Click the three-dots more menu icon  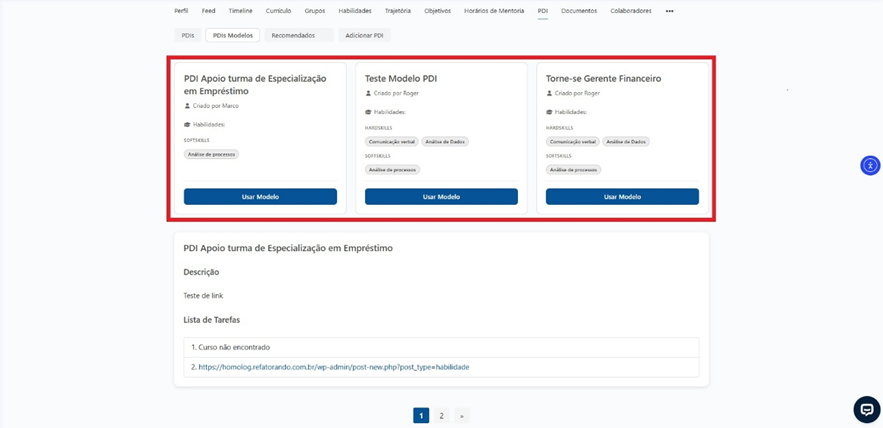click(669, 11)
